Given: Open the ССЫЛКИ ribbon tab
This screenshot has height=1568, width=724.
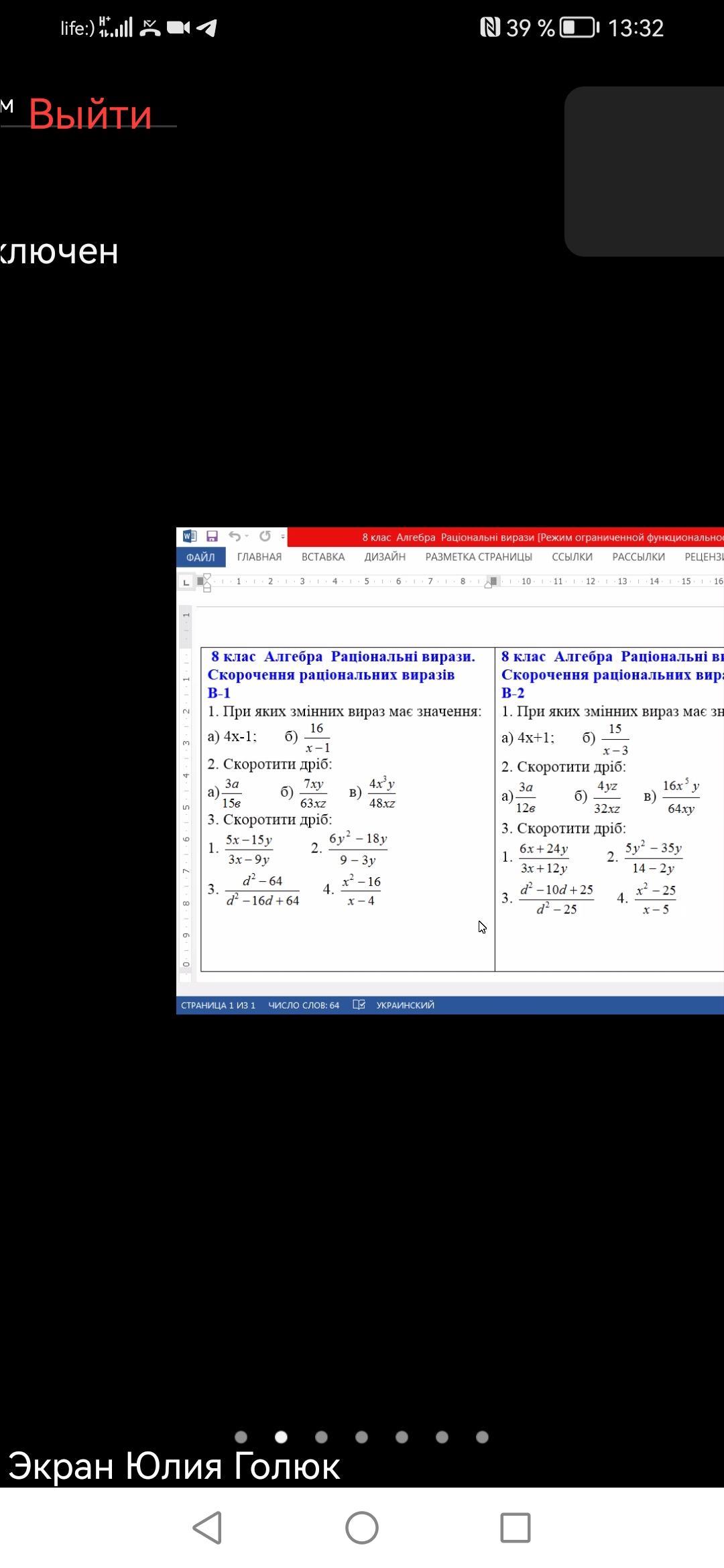Looking at the screenshot, I should click(572, 557).
